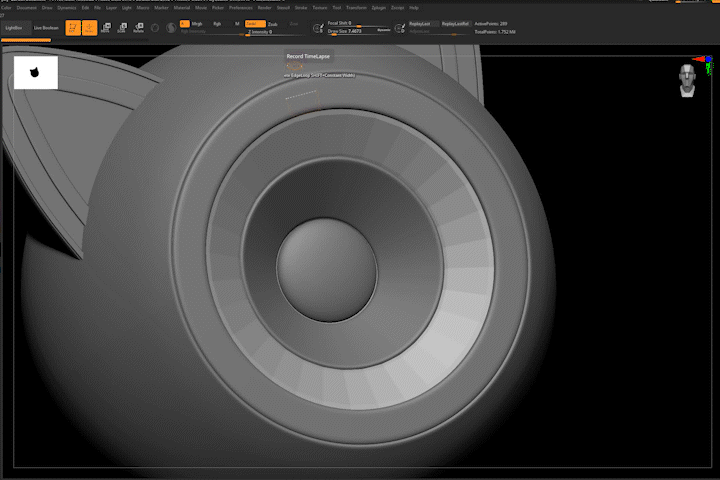
Task: Open the Render menu
Action: [264, 8]
